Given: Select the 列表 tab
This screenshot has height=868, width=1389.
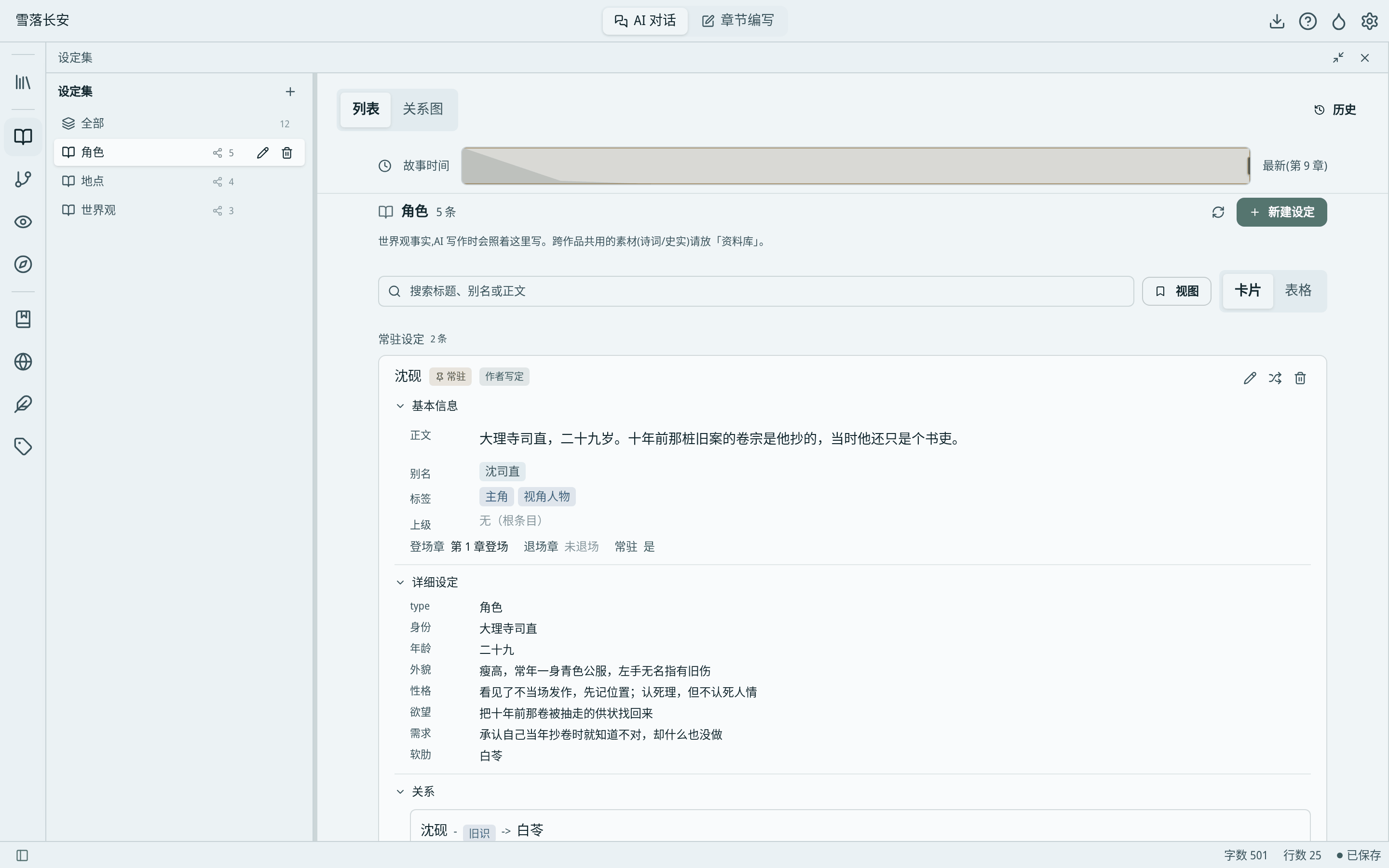Looking at the screenshot, I should tap(366, 109).
